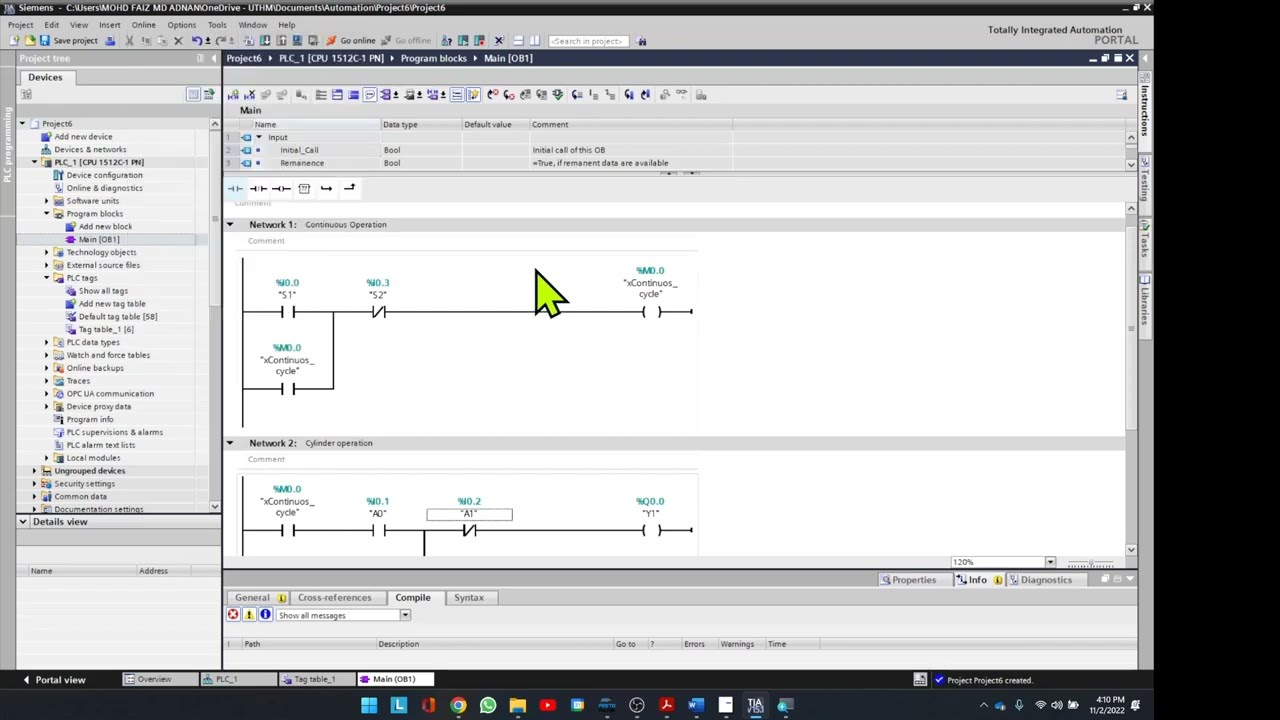This screenshot has width=1280, height=720.
Task: Collapse the Input row in interface table
Action: pyautogui.click(x=258, y=137)
